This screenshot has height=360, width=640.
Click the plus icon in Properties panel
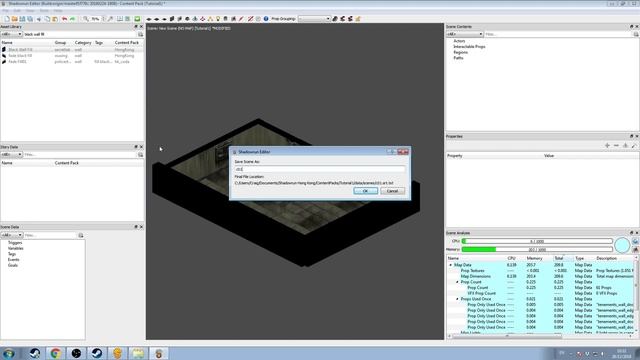click(607, 146)
